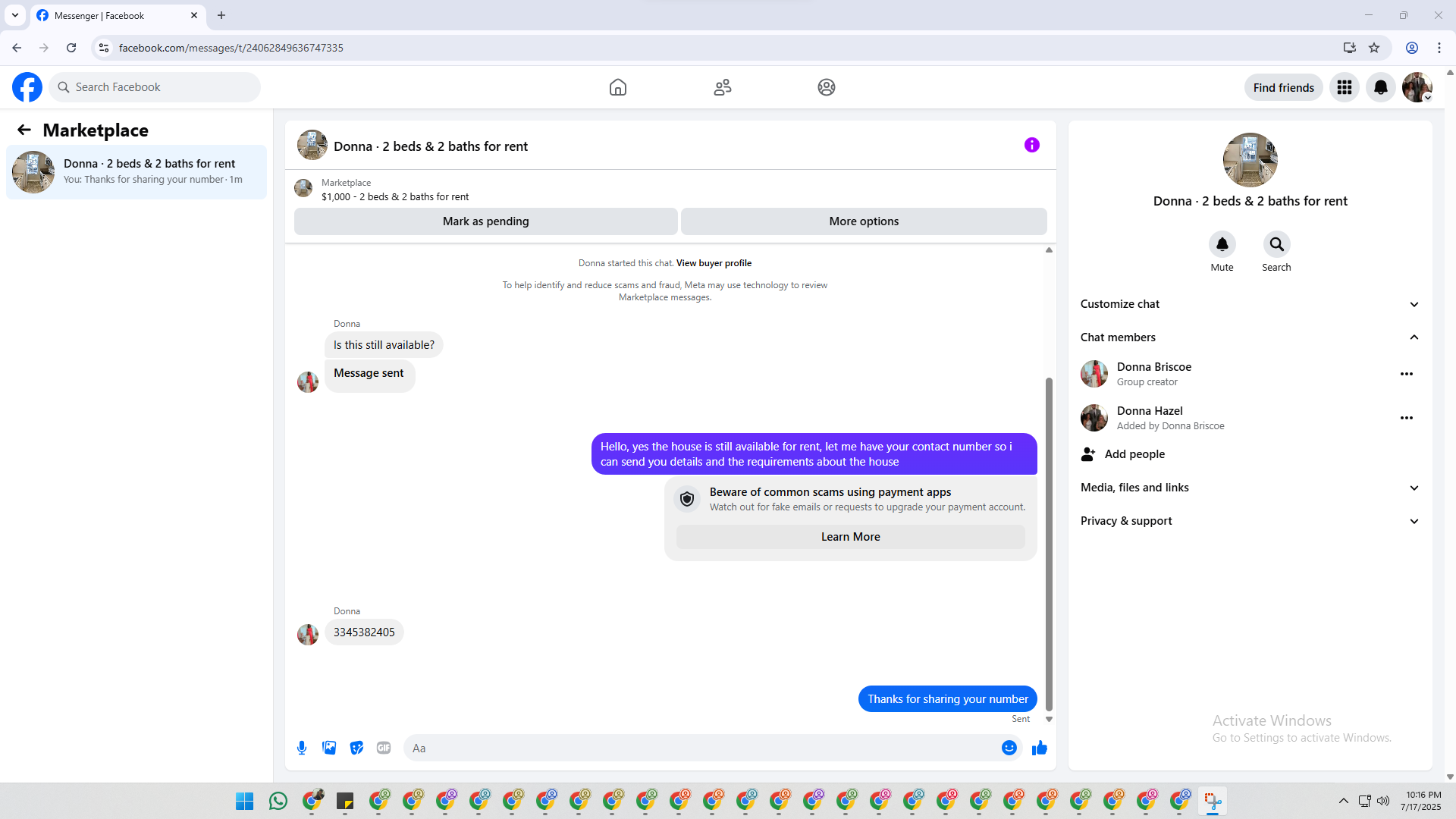Click the 'Is this still available?' message
The image size is (1456, 819).
(x=384, y=345)
